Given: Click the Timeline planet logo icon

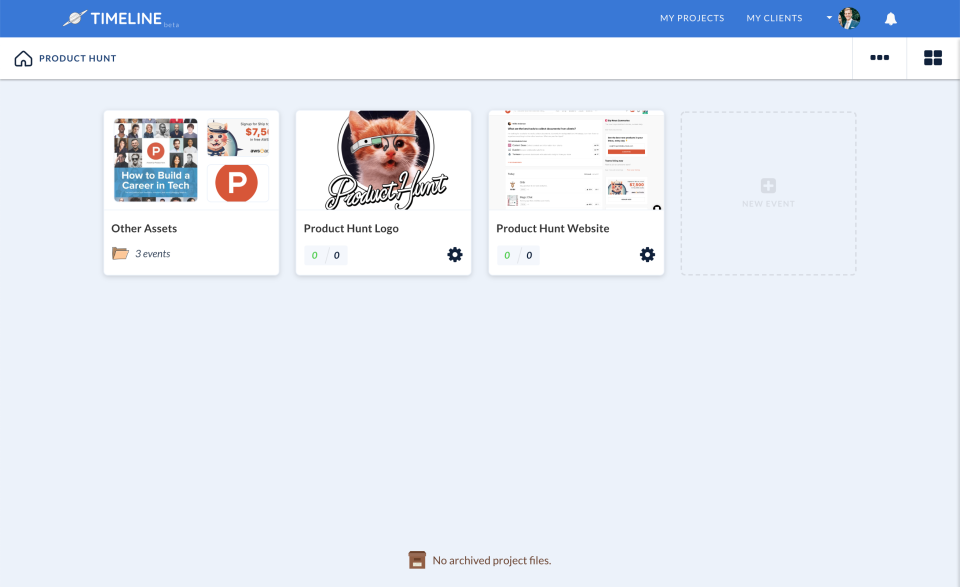Looking at the screenshot, I should tap(75, 18).
